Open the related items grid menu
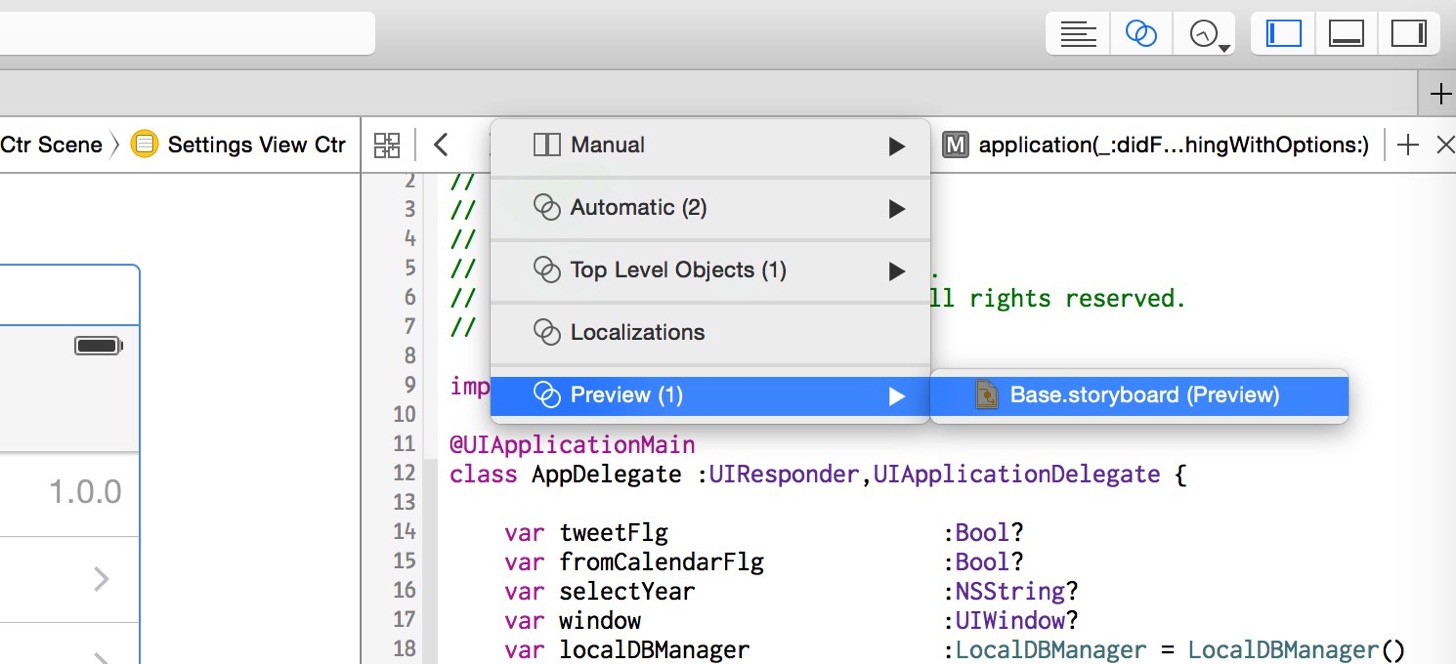 point(387,145)
